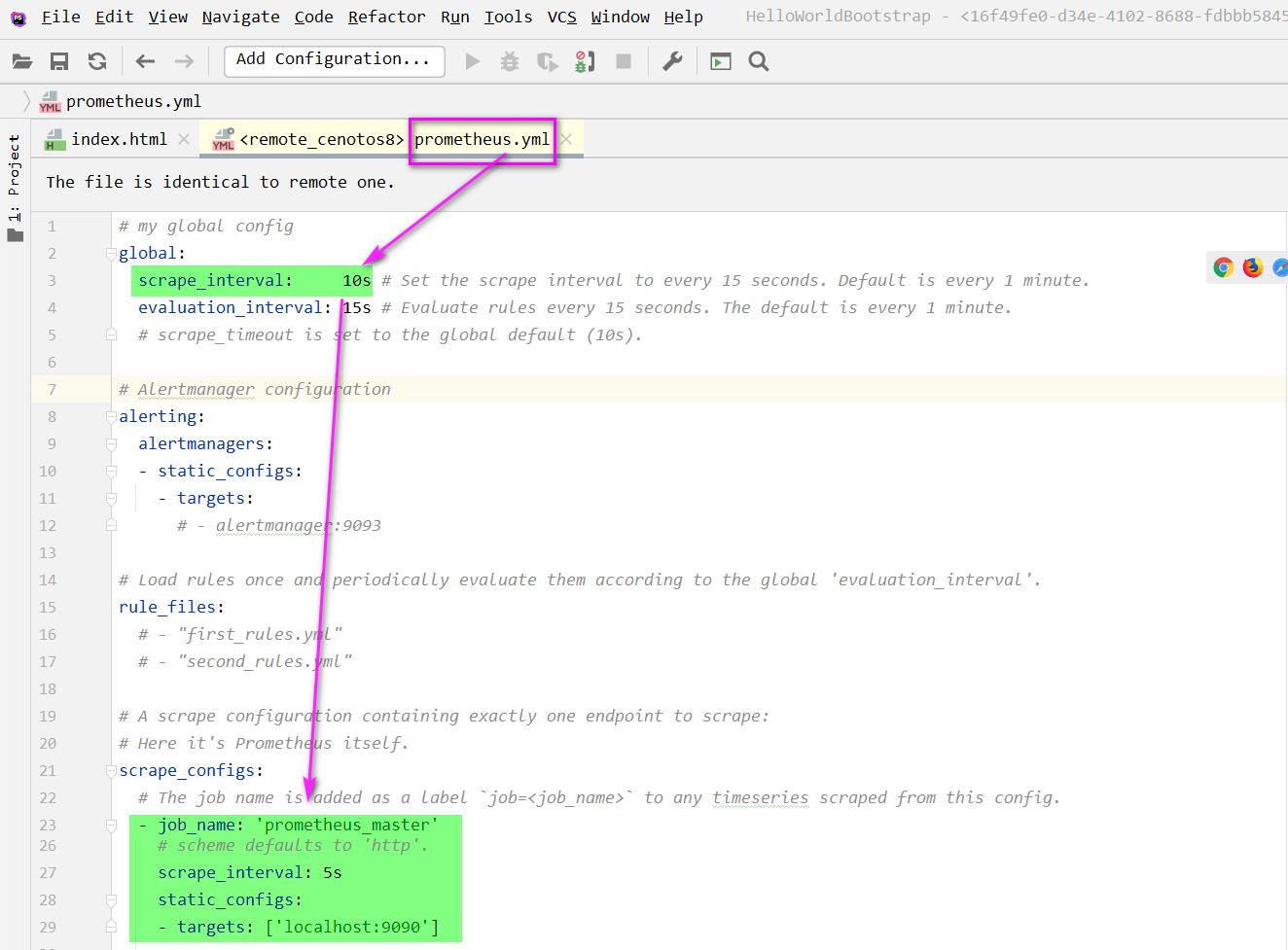Click the 'alertmanagers:' key
Viewport: 1288px width, 950px height.
pyautogui.click(x=205, y=444)
